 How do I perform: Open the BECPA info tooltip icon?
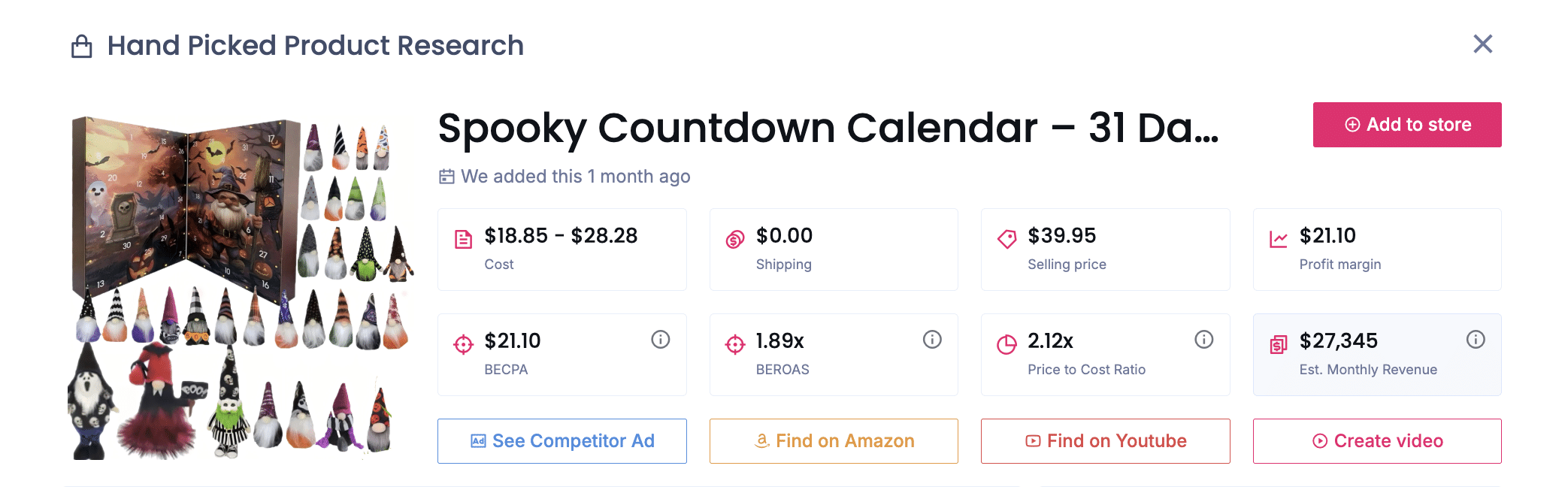click(x=660, y=340)
